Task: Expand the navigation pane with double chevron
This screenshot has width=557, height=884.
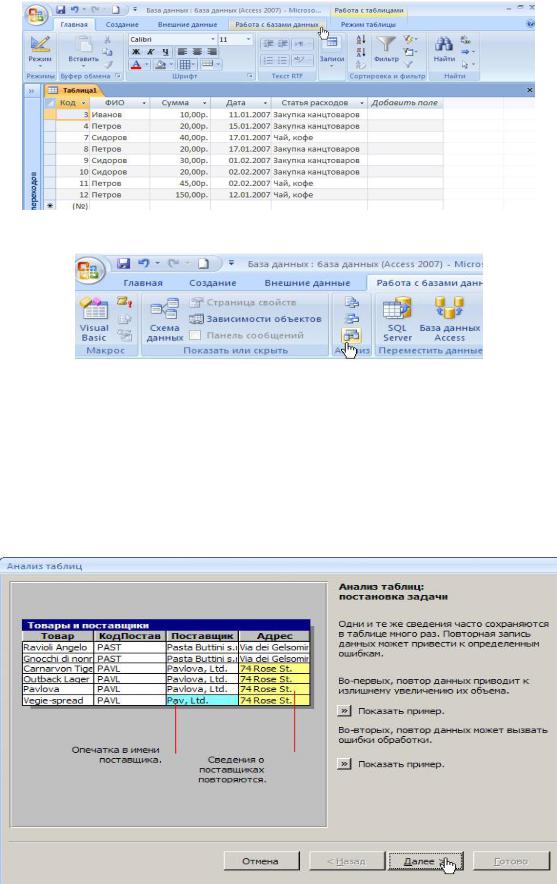Action: pyautogui.click(x=32, y=90)
